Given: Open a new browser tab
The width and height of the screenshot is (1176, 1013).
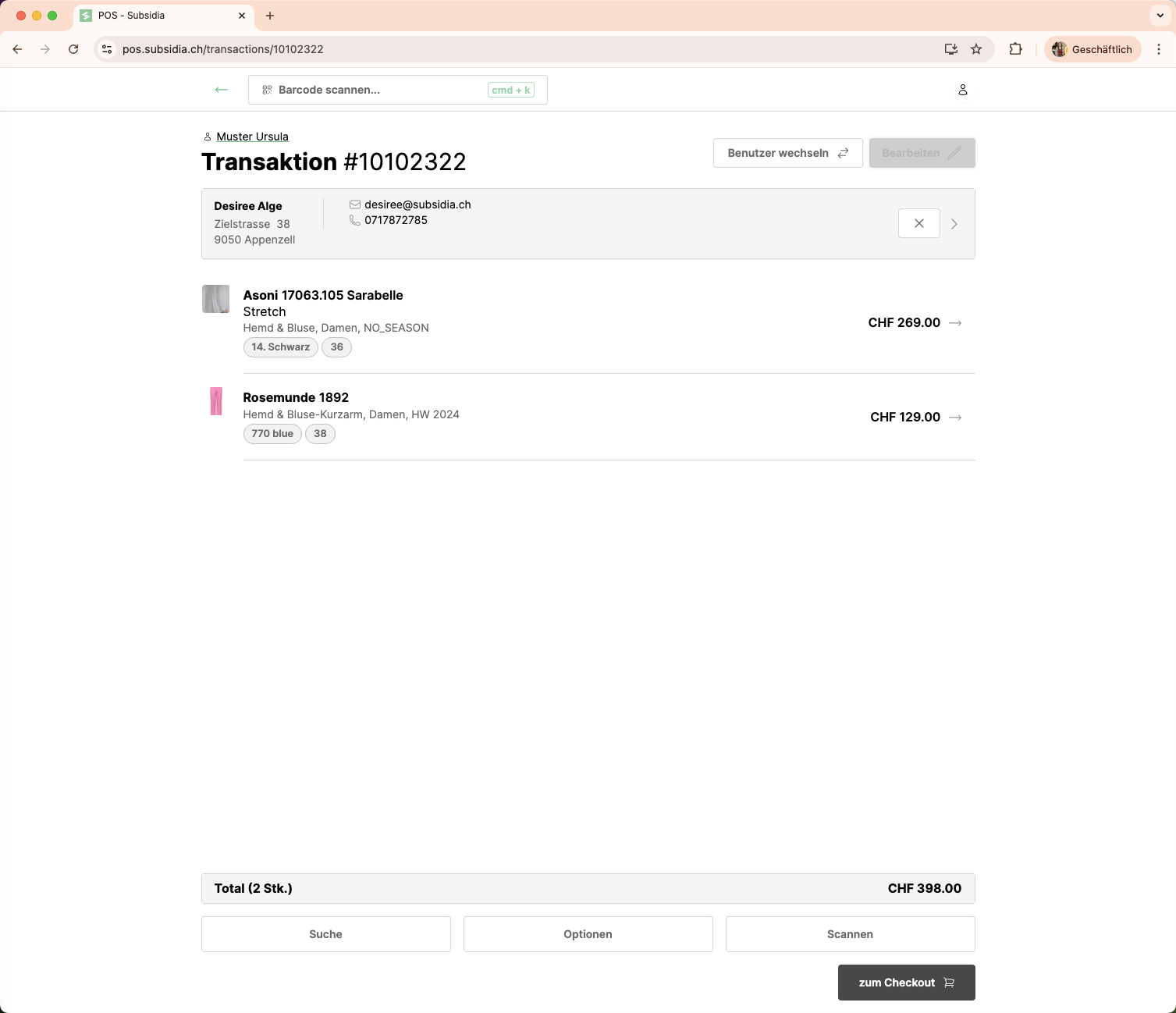Looking at the screenshot, I should (270, 16).
